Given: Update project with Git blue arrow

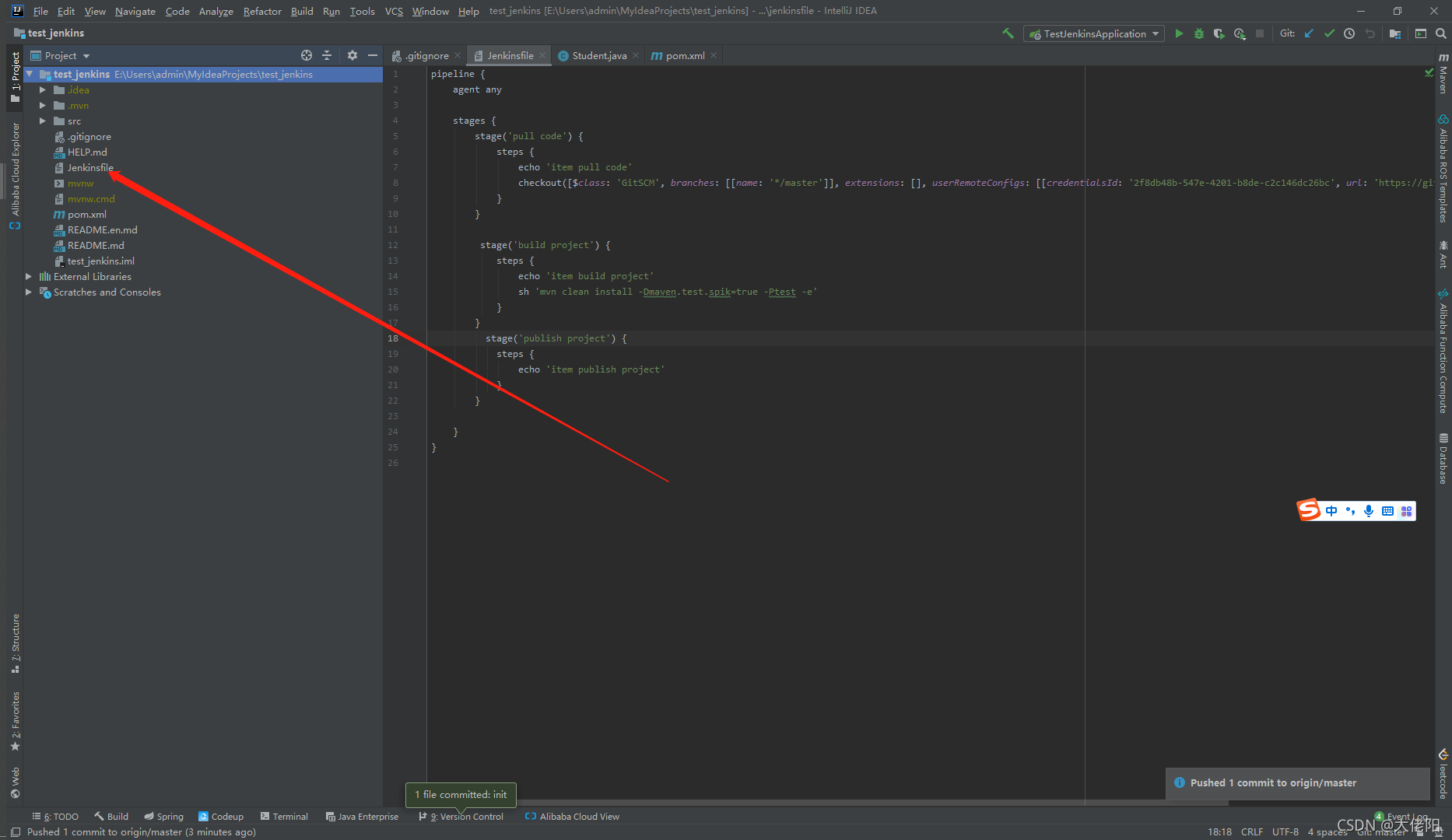Looking at the screenshot, I should click(1309, 33).
